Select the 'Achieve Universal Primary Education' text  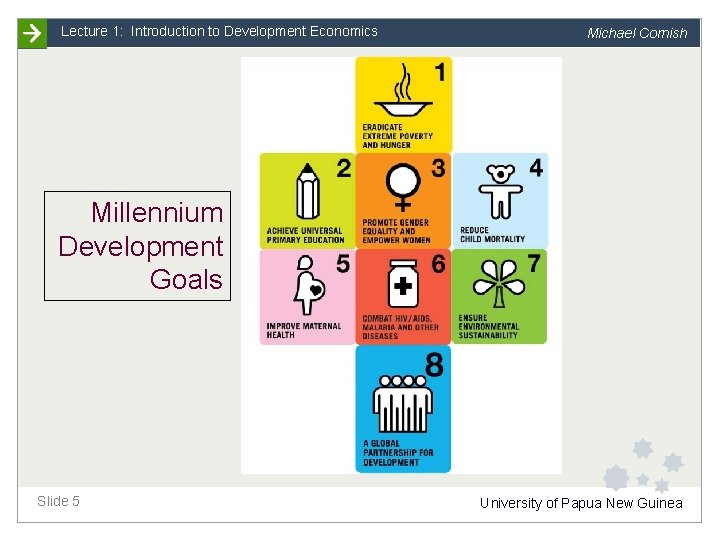[305, 235]
